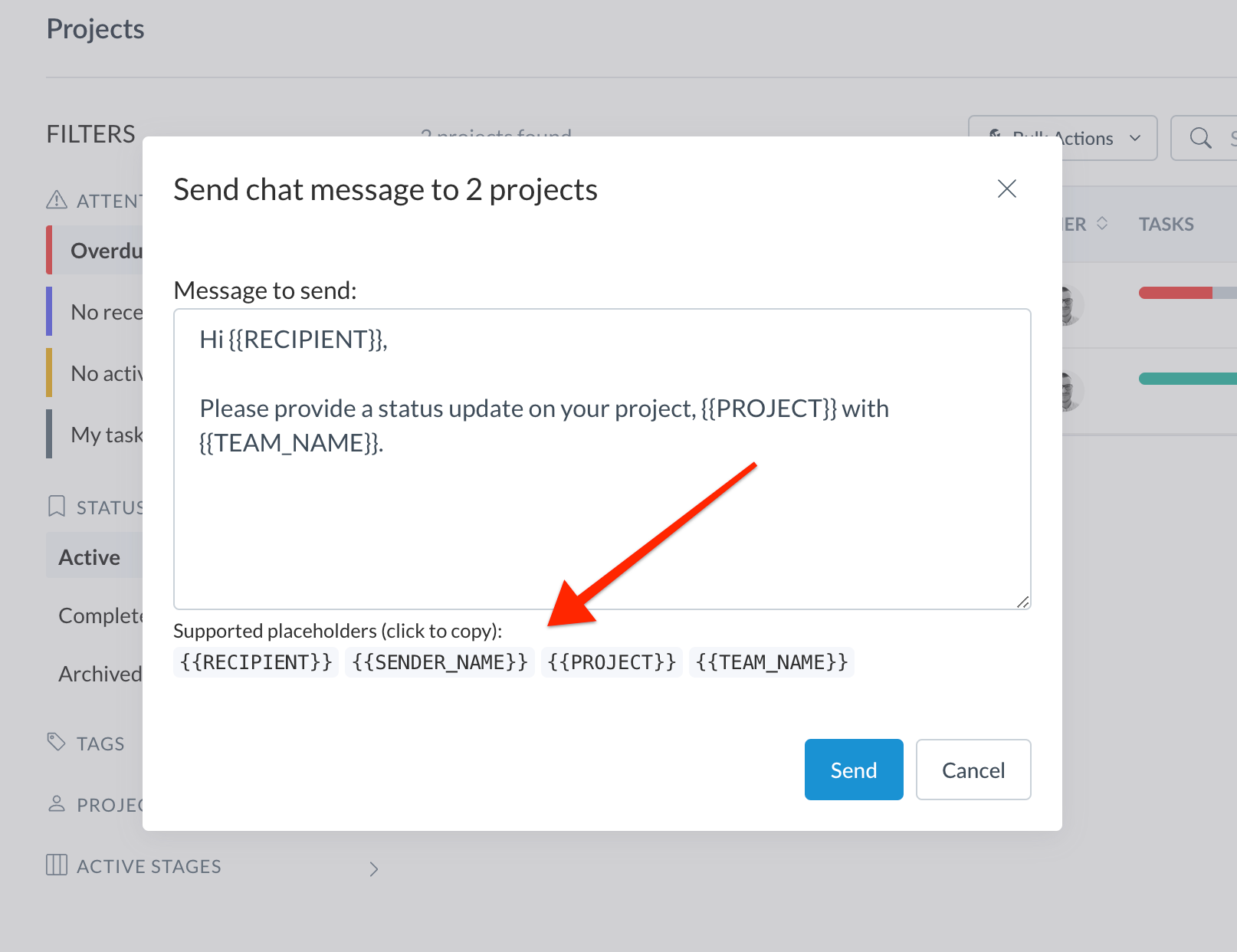Select the Active status filter

(90, 557)
